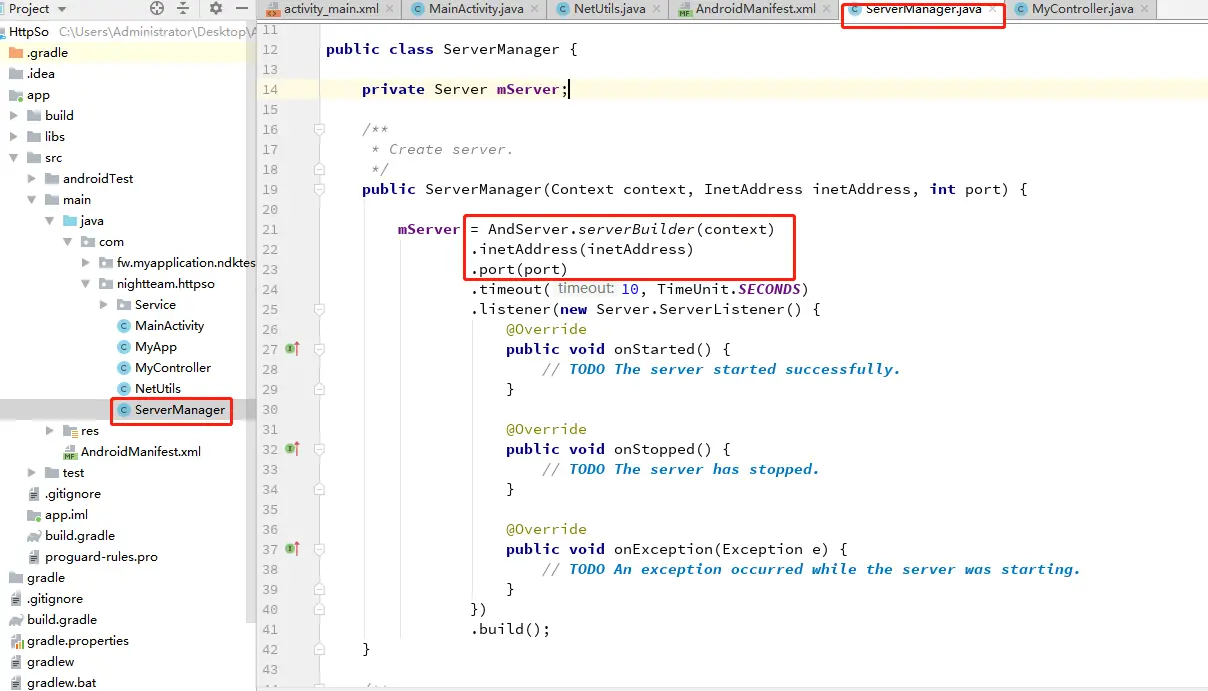Close the AndroidManifest.xml tab

pos(827,9)
